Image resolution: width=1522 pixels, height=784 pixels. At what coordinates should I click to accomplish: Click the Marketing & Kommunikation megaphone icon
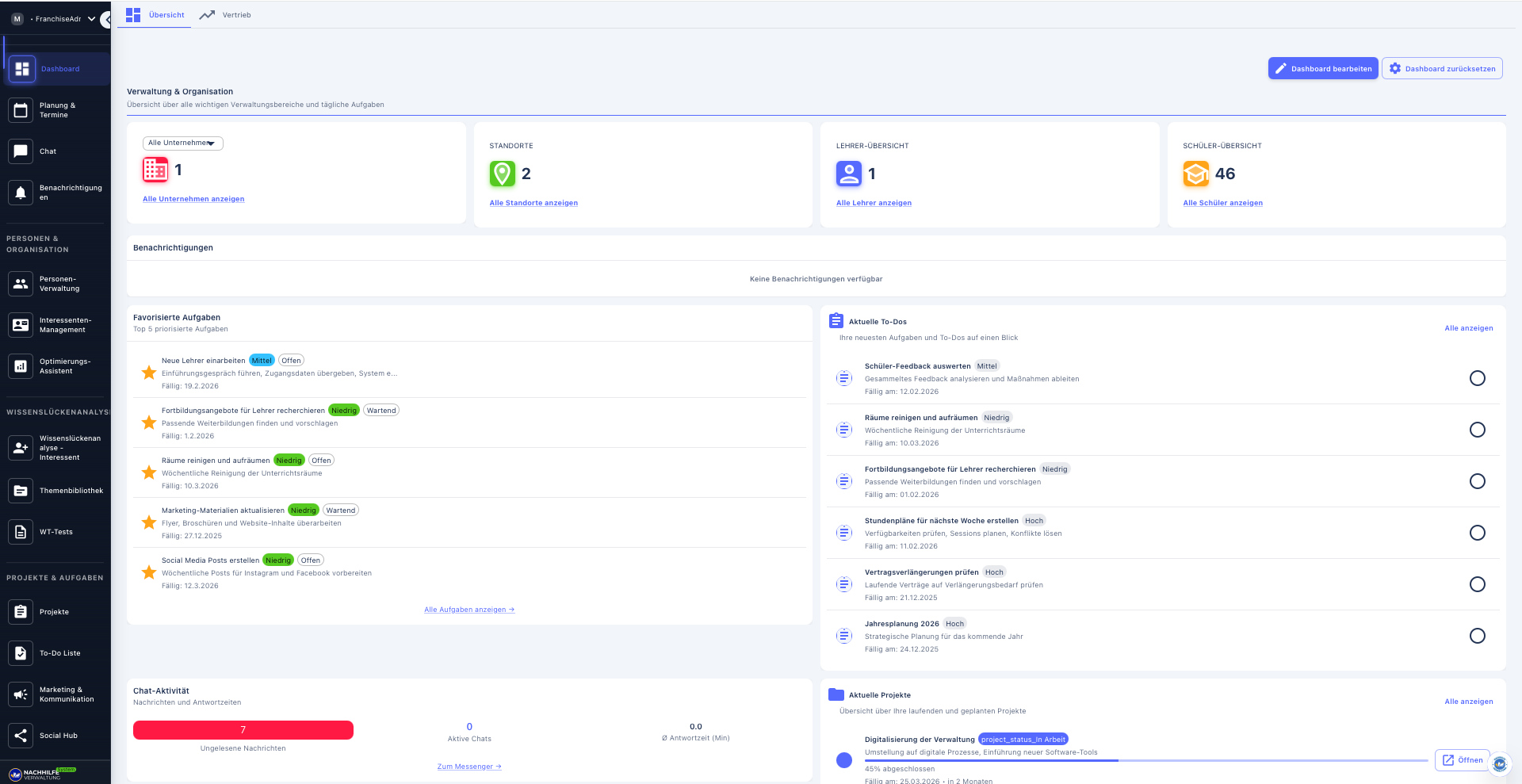[x=21, y=694]
